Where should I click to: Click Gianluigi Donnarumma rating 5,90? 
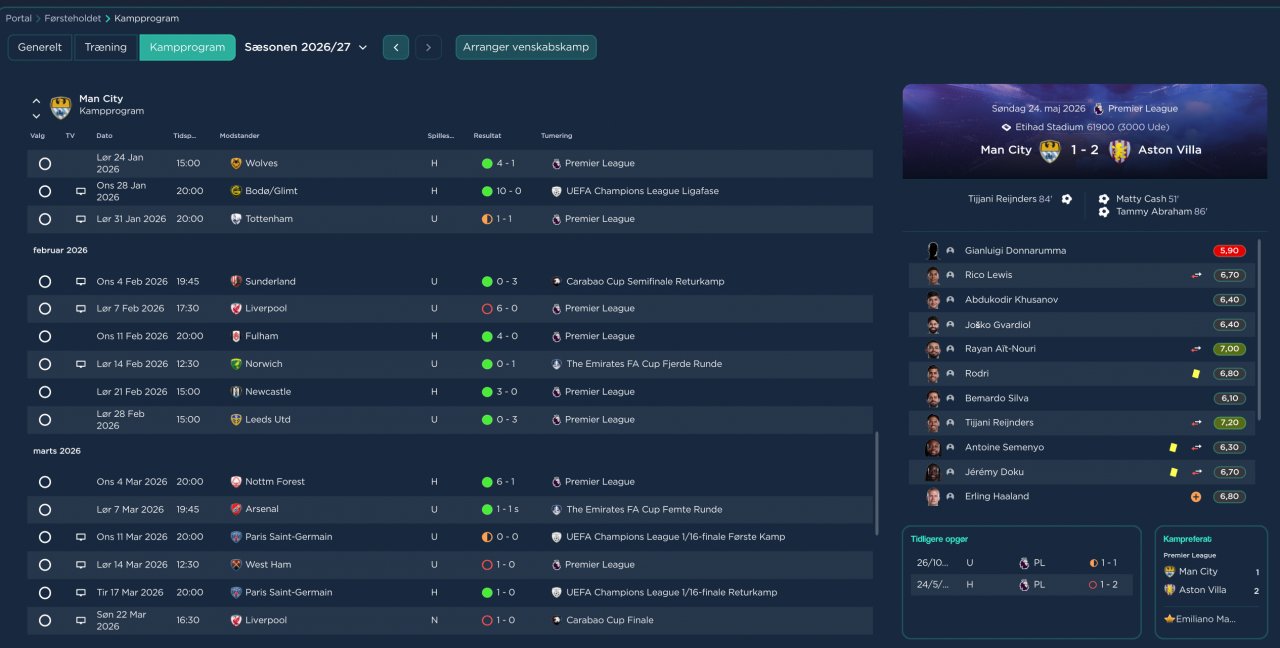[1230, 251]
